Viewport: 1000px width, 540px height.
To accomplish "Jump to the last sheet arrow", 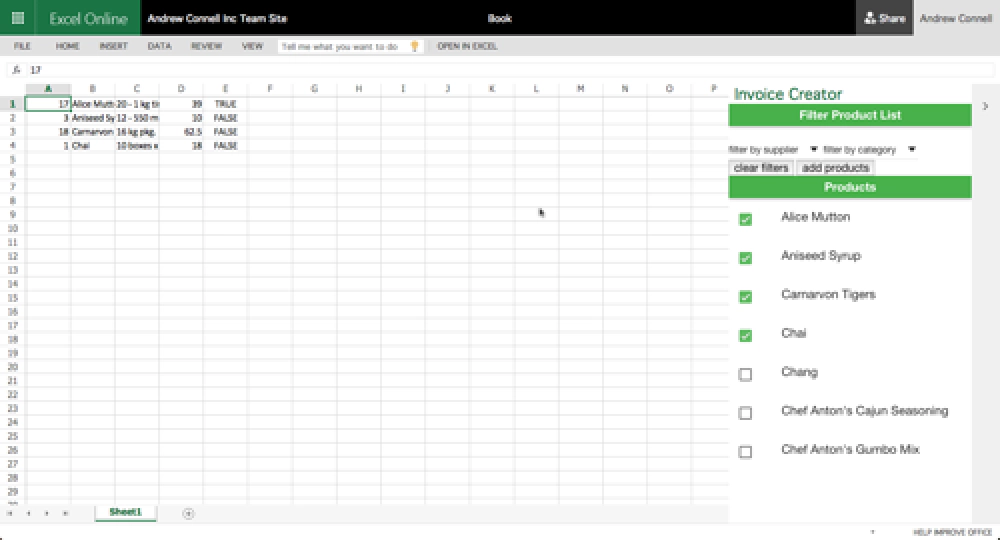I will [x=65, y=513].
